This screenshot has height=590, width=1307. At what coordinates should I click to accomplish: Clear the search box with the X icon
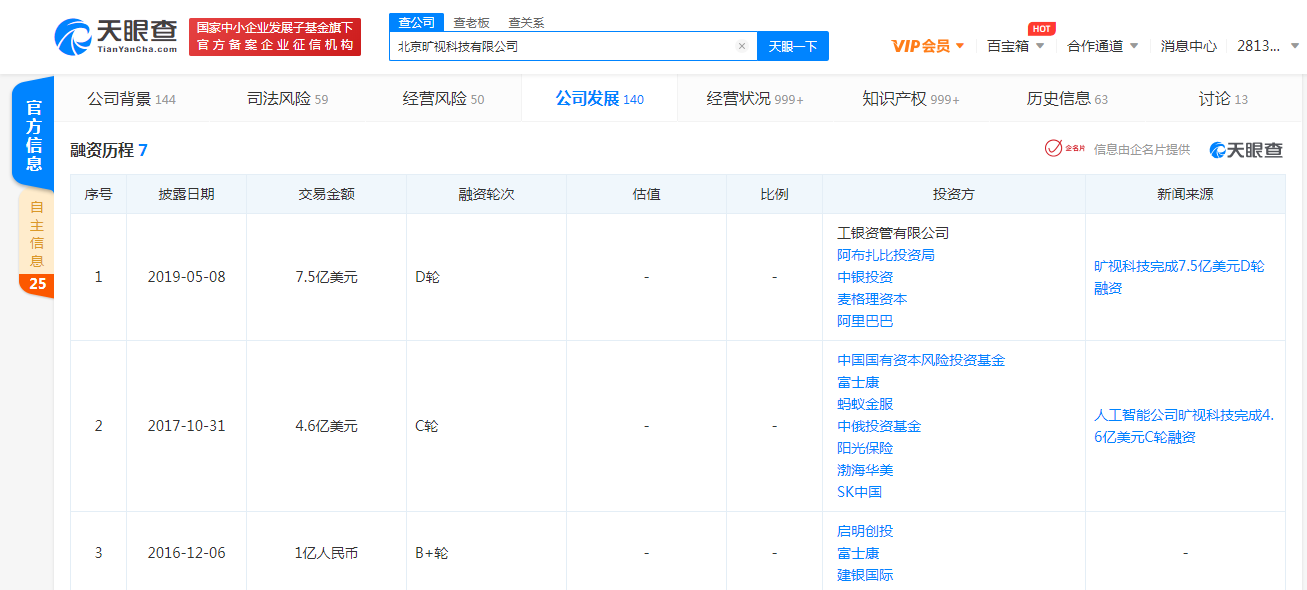(741, 46)
